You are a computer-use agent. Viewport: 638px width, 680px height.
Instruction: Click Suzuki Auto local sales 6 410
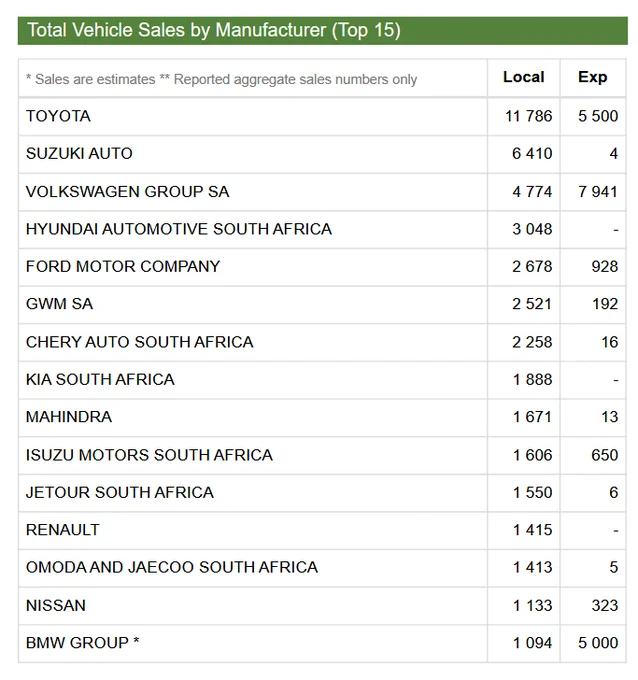(x=532, y=154)
